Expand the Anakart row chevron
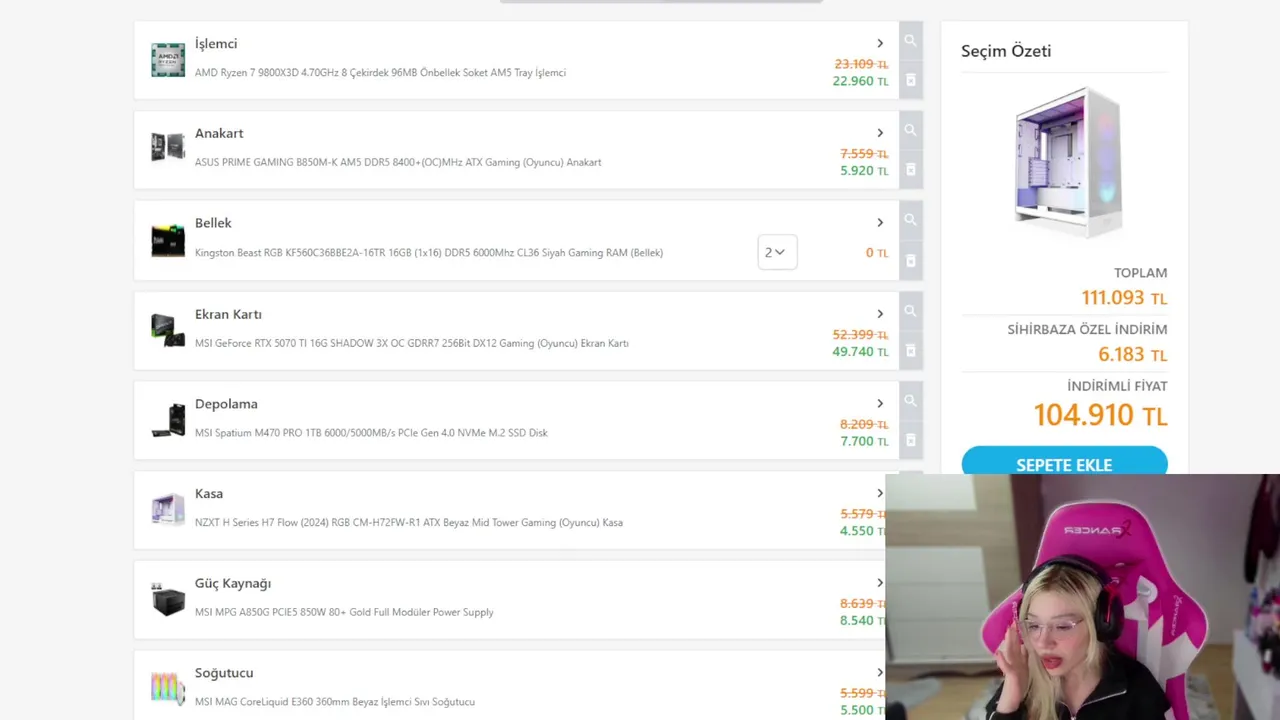1280x720 pixels. 880,133
